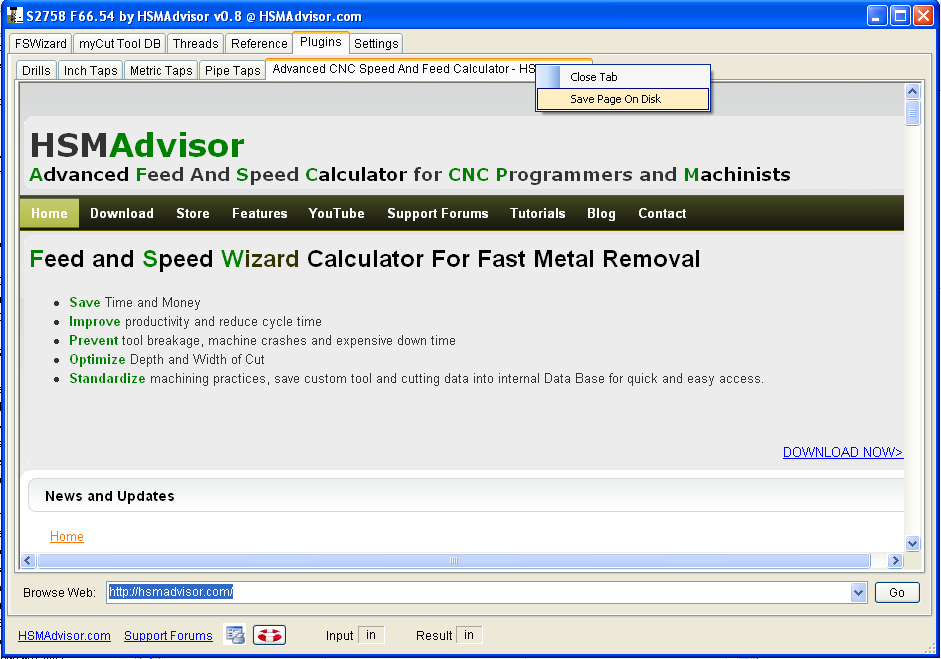Open the Inch Taps sub-tab
Image resolution: width=941 pixels, height=659 pixels.
pyautogui.click(x=91, y=70)
